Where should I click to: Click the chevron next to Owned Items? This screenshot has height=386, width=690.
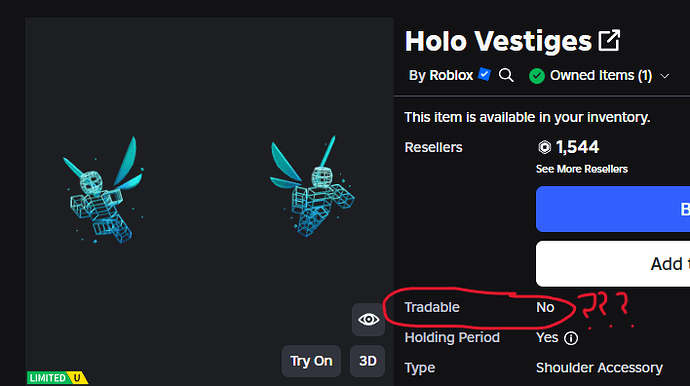coord(664,76)
